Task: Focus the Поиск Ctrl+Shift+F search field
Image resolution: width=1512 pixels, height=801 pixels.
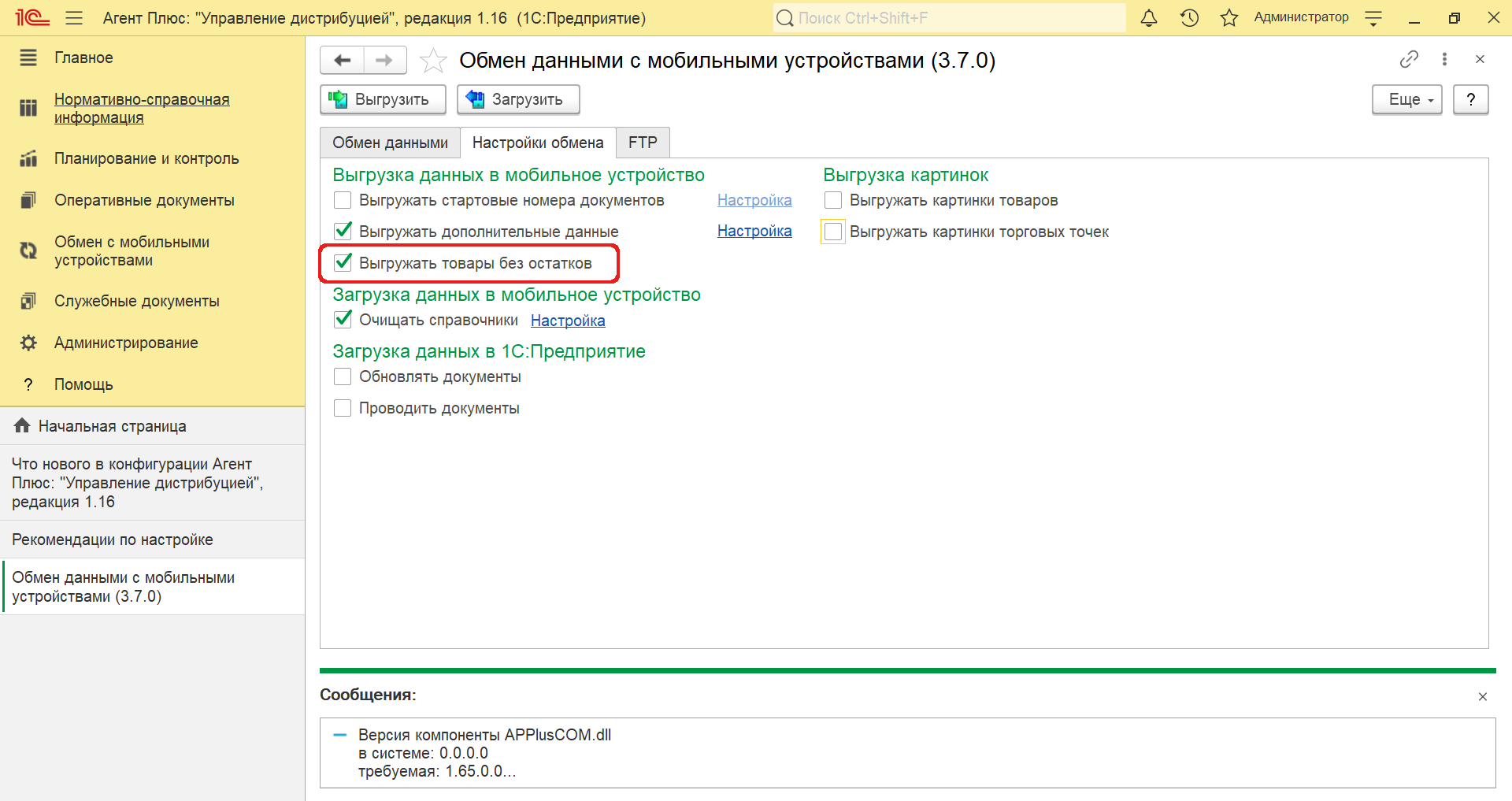Action: coord(949,17)
